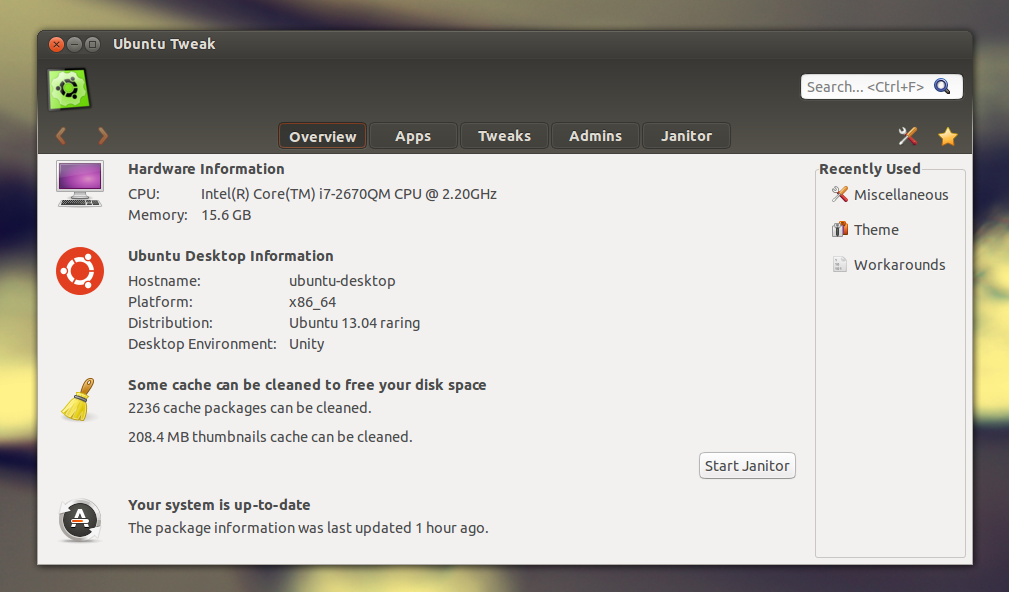Click the Your system is up-to-date heading
The width and height of the screenshot is (1009, 592).
(x=219, y=504)
